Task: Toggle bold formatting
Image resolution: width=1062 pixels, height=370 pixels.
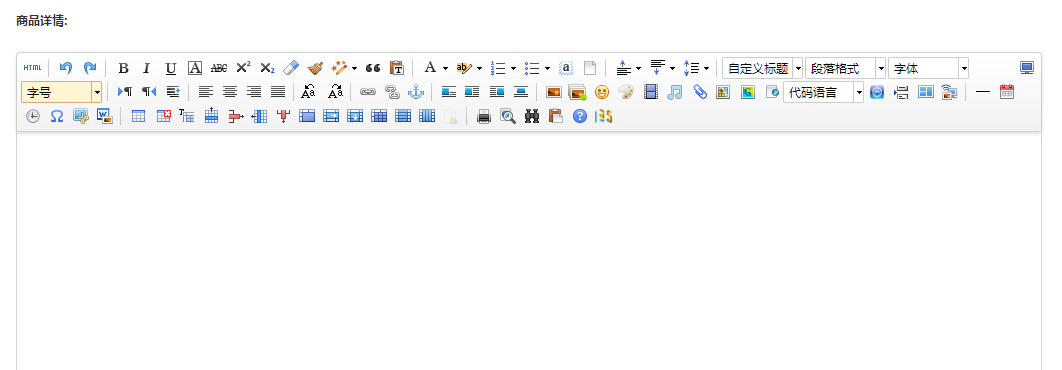Action: [x=123, y=68]
